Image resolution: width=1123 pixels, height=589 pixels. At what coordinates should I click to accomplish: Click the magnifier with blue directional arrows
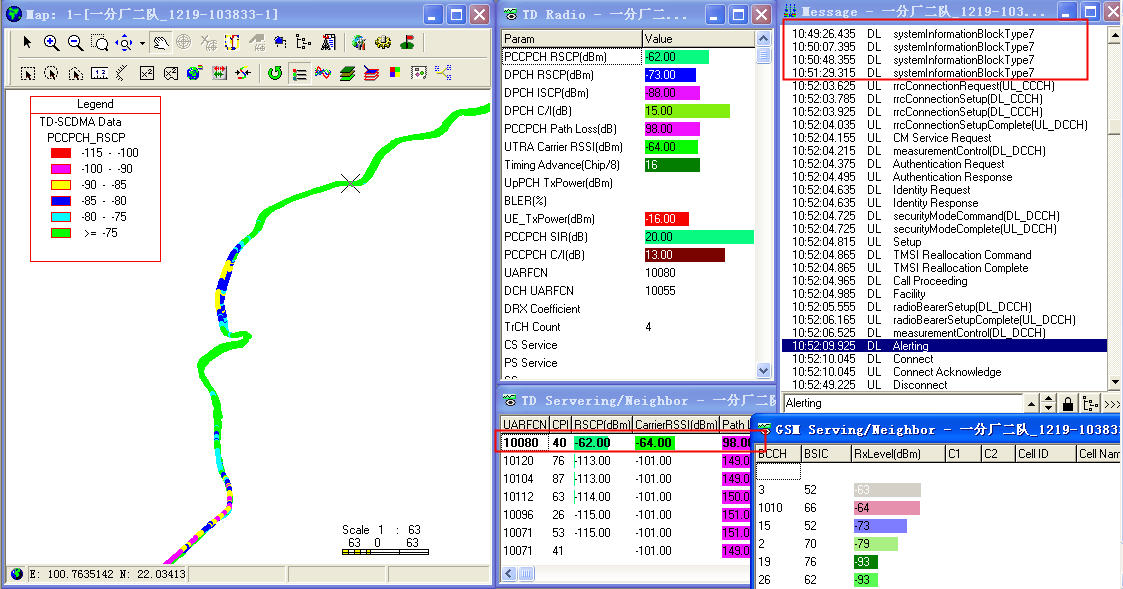pyautogui.click(x=125, y=43)
